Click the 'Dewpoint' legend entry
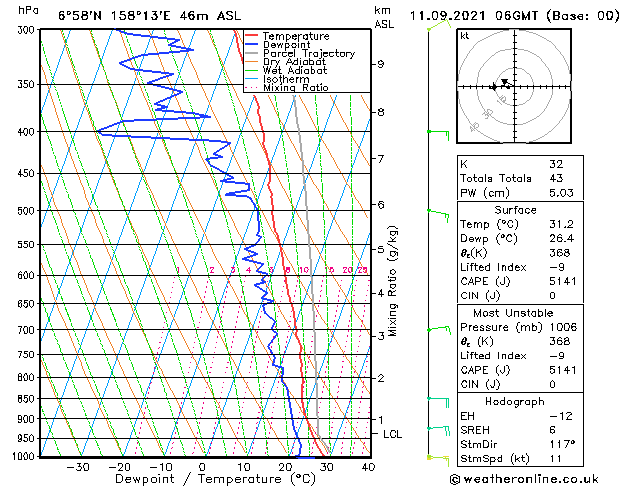The width and height of the screenshot is (629, 486). click(x=286, y=45)
